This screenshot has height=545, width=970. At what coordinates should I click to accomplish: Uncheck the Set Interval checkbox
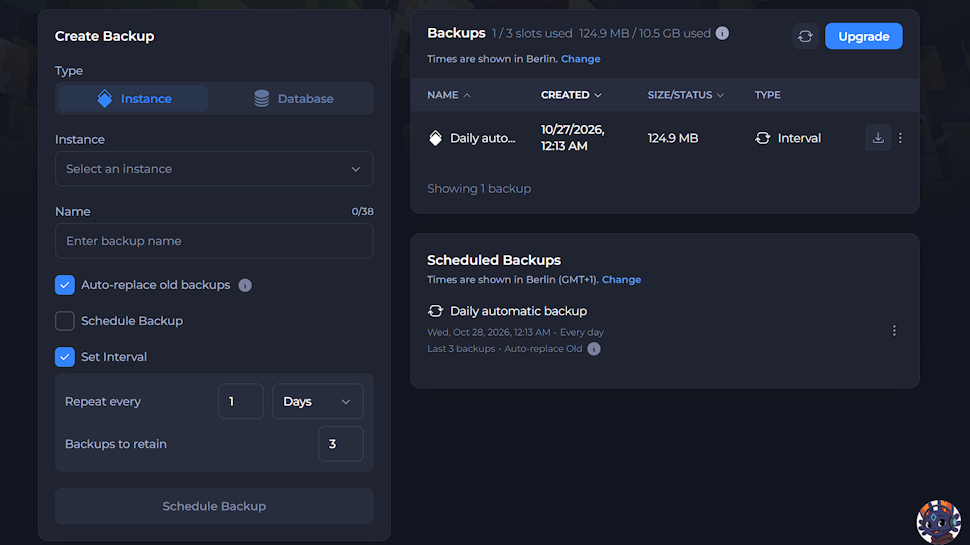click(65, 357)
